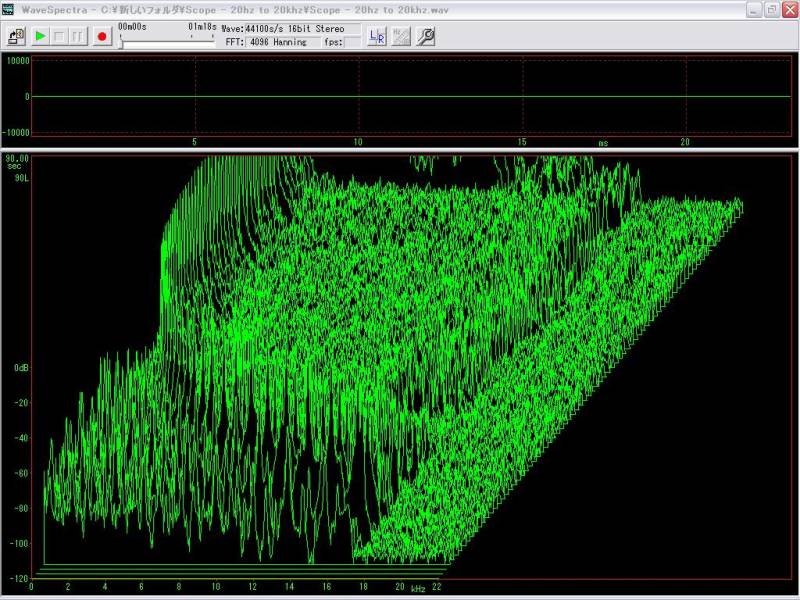Image resolution: width=800 pixels, height=600 pixels.
Task: Click the WaveSpectra title bar app icon
Action: coord(9,8)
